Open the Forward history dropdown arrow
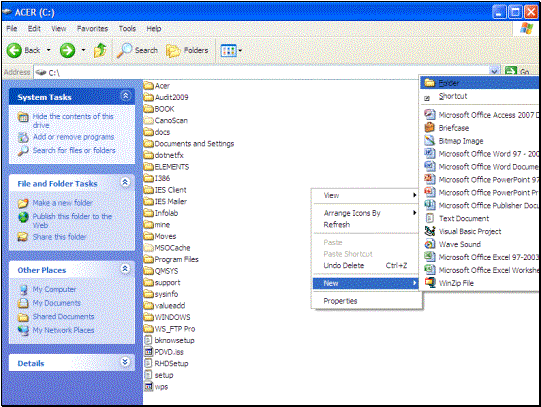Screen dimensions: 541x407 click(83, 50)
